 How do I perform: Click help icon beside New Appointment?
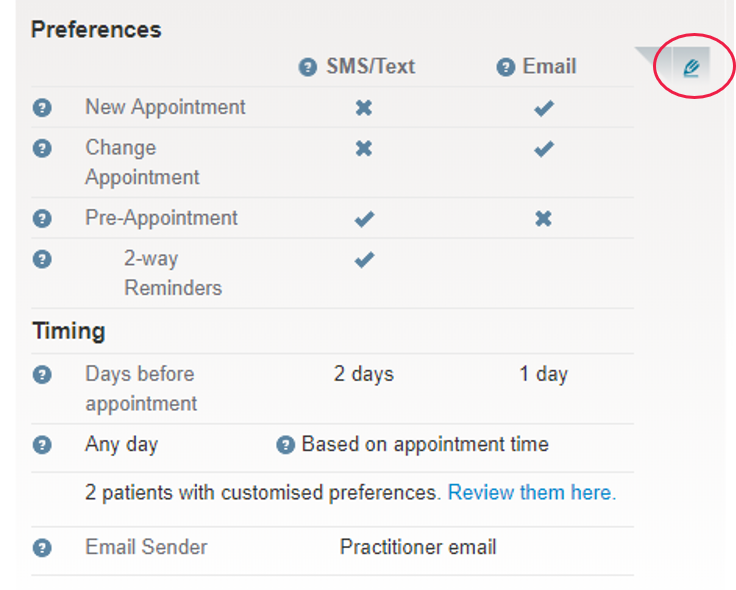coord(42,107)
